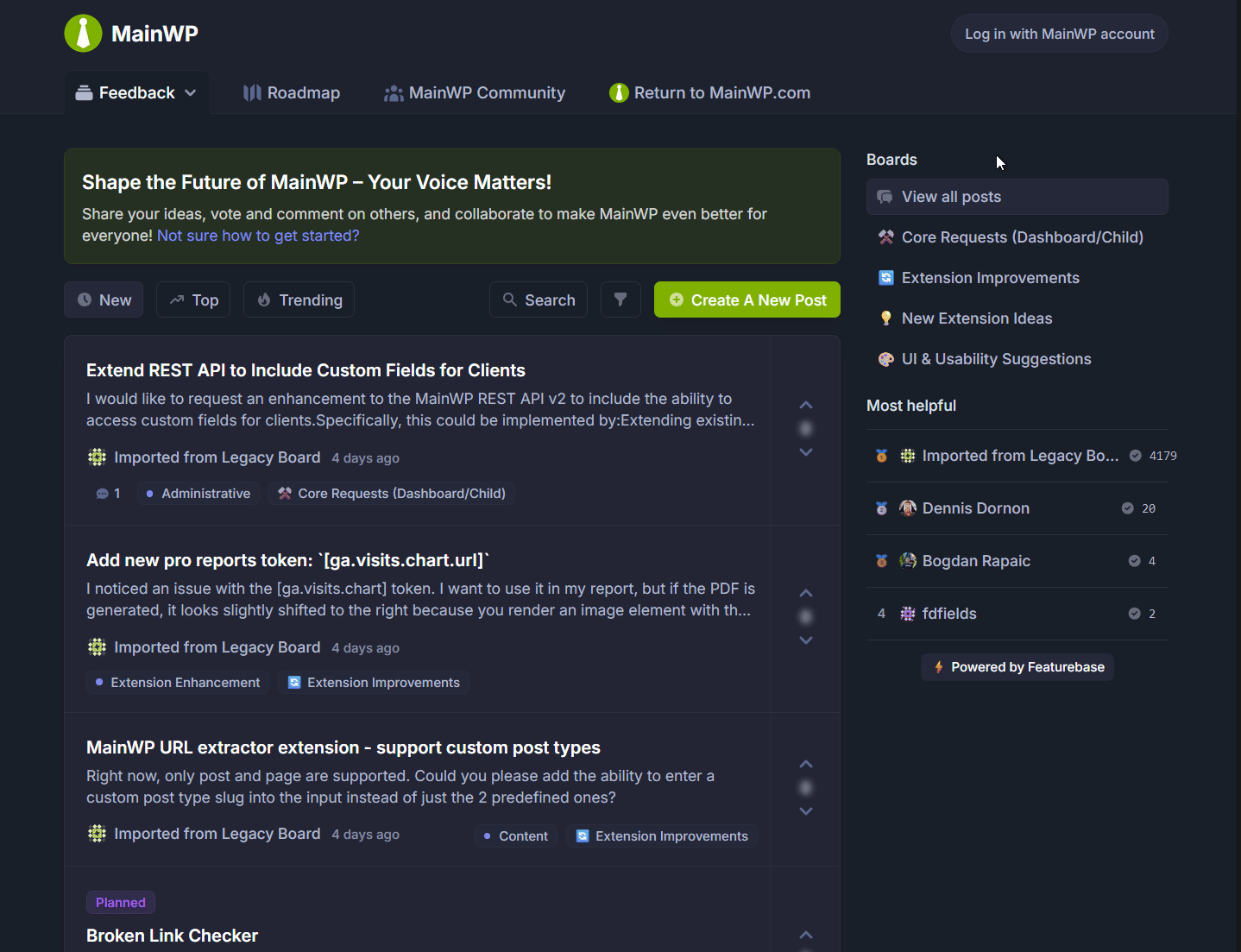Sort posts by Trending
Viewport: 1241px width, 952px height.
(x=299, y=299)
